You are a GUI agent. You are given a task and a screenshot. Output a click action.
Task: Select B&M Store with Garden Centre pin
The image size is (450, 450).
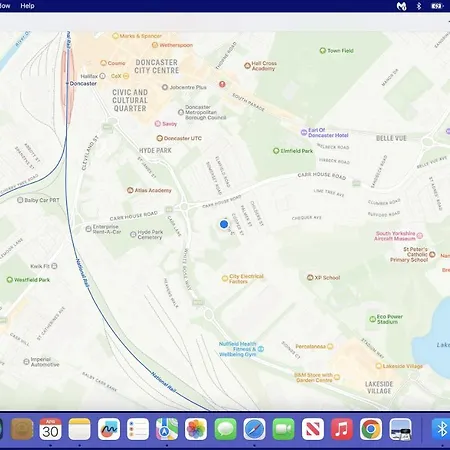pos(337,377)
